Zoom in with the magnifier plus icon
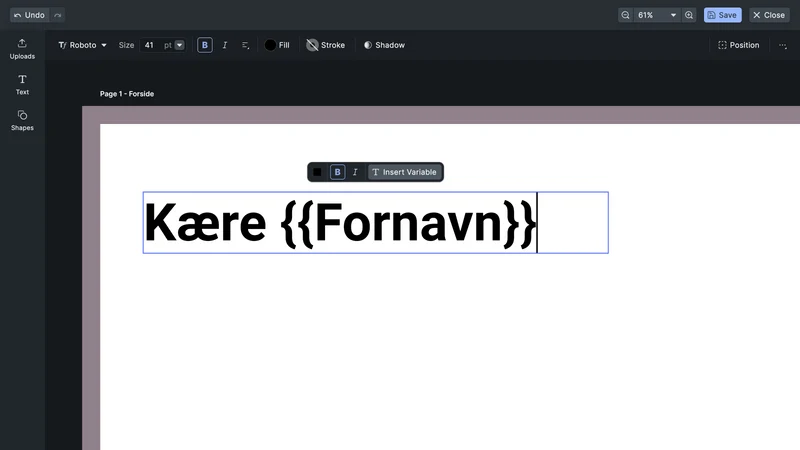Image resolution: width=800 pixels, height=450 pixels. point(689,15)
